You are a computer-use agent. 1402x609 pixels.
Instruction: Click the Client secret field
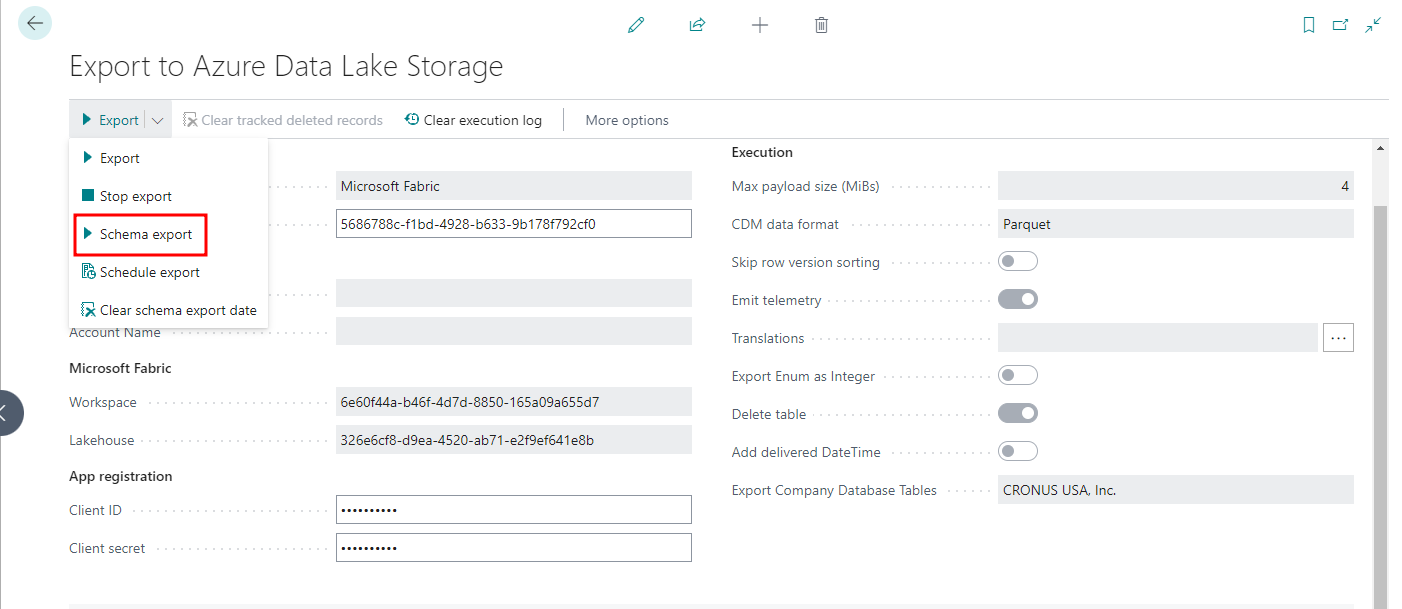point(514,548)
